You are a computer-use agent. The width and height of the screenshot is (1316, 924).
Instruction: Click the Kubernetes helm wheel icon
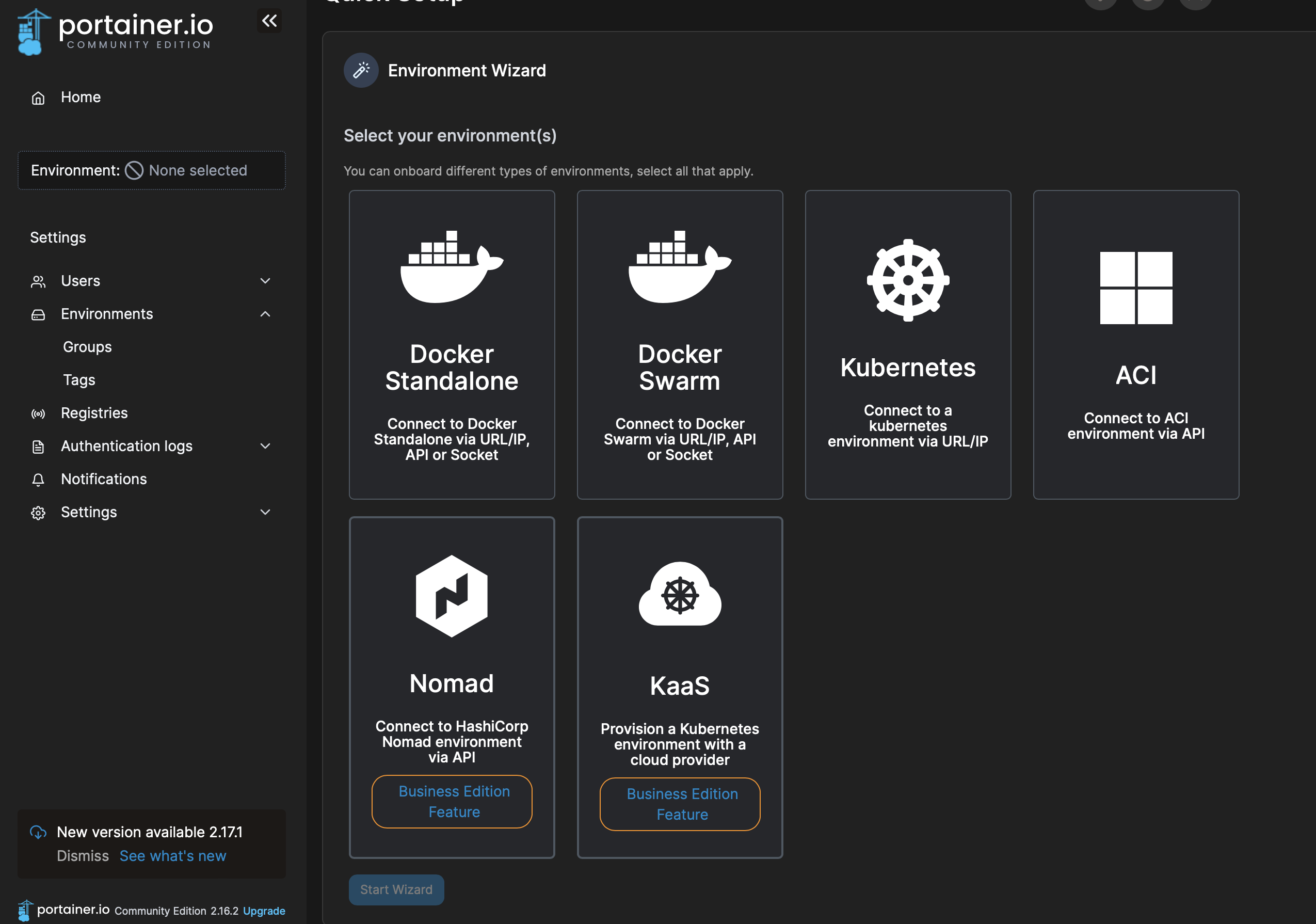click(x=908, y=280)
